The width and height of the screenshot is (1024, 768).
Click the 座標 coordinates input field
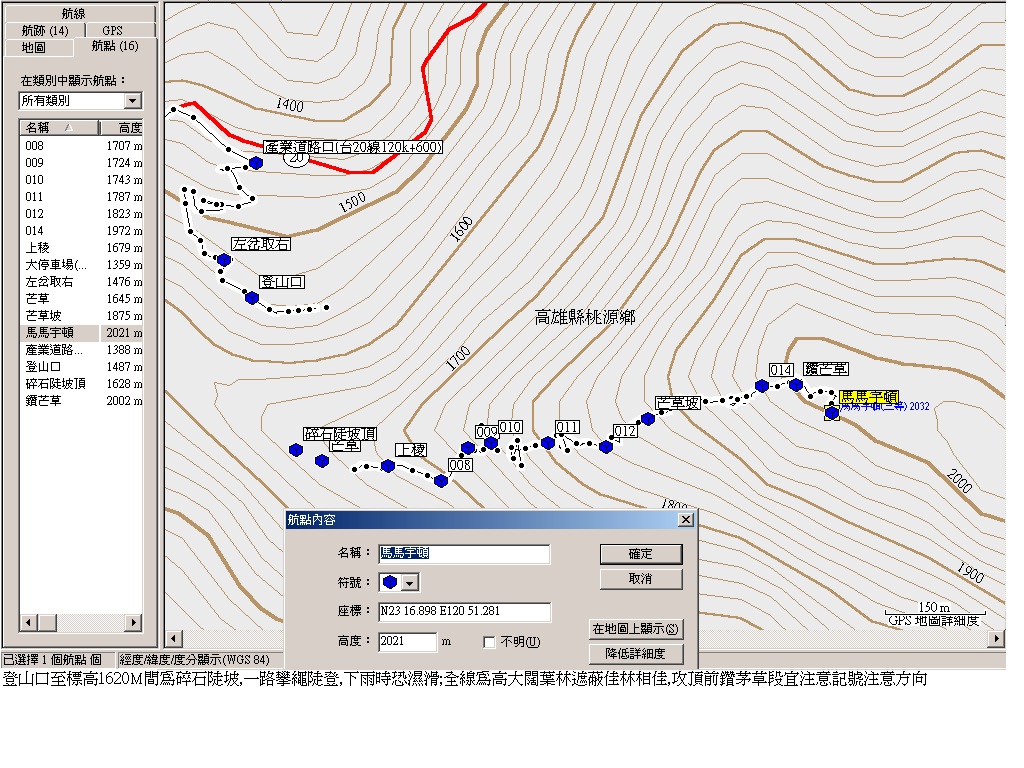click(x=464, y=611)
